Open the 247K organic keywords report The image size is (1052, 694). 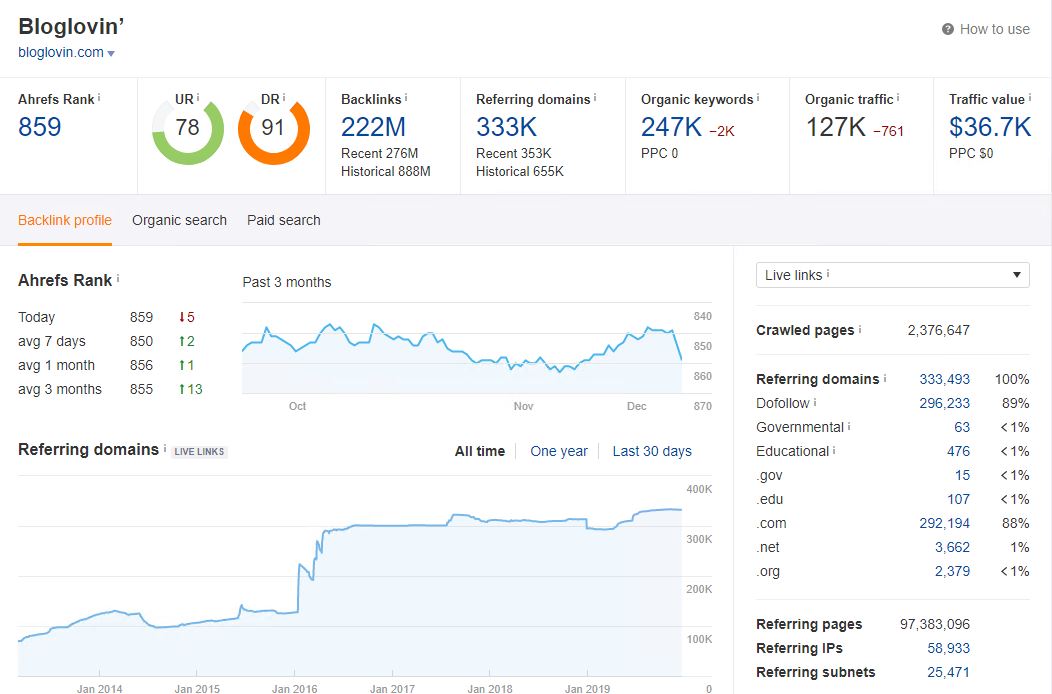[671, 127]
